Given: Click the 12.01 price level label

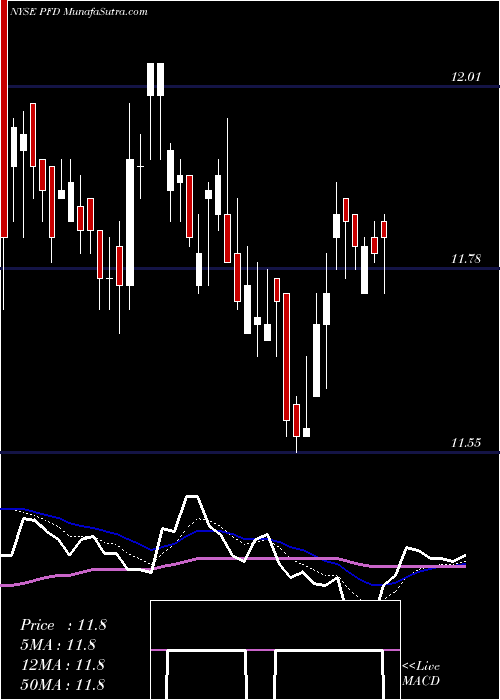Looking at the screenshot, I should click(x=466, y=76).
